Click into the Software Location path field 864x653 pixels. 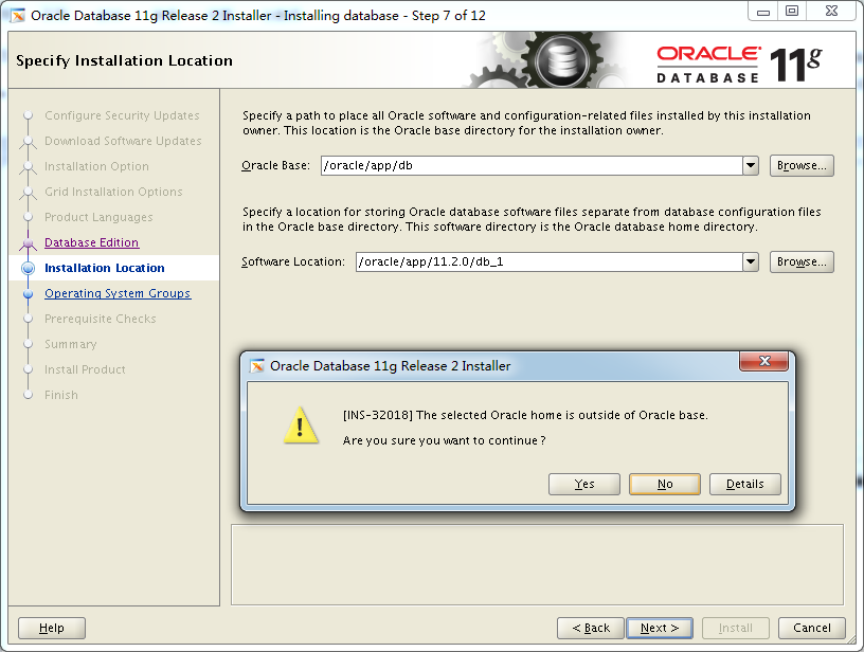tap(549, 262)
